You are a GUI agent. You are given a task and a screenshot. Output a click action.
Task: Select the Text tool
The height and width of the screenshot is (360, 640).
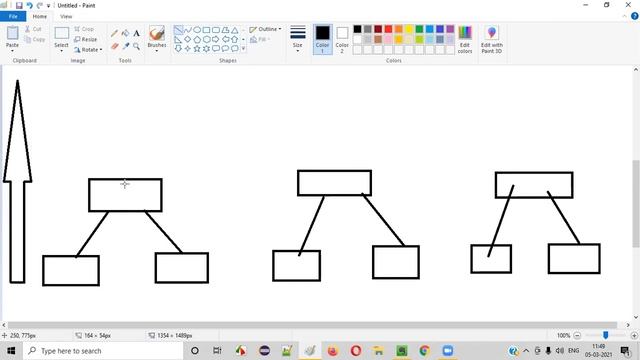136,33
